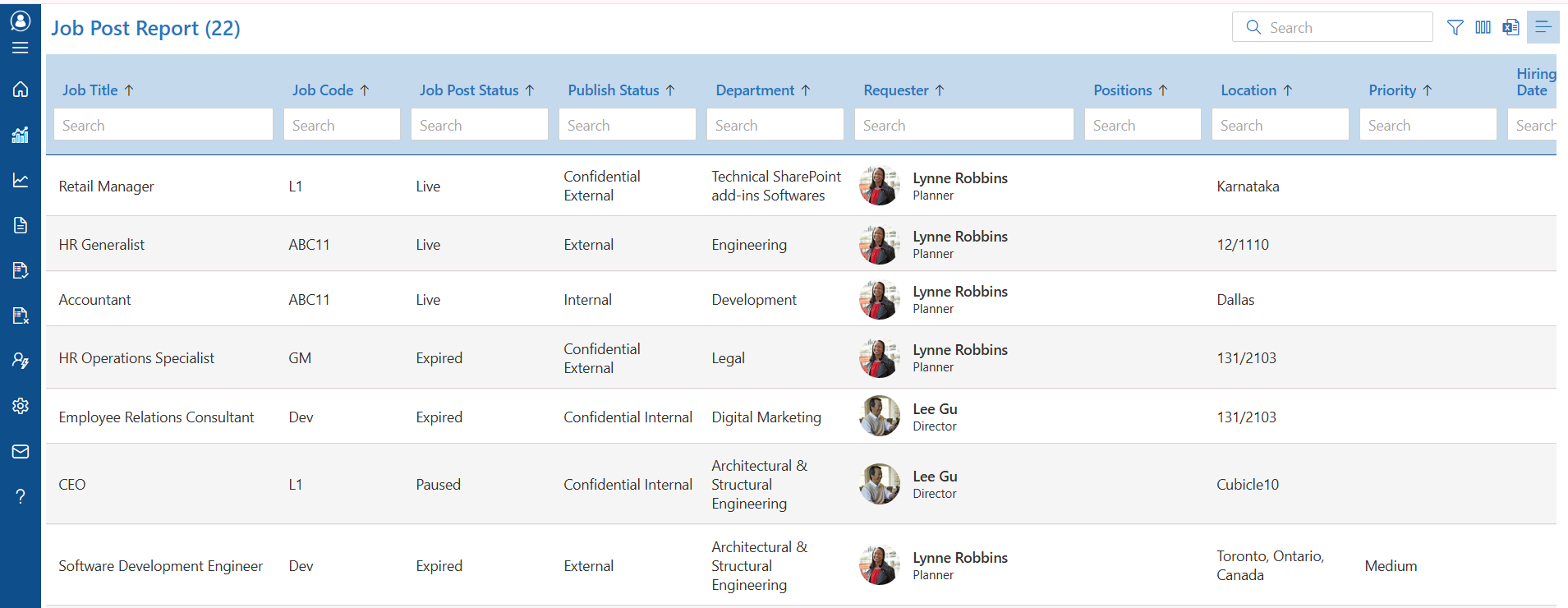Screen dimensions: 1568x608
Task: Click Karnataka location cell
Action: tap(1248, 187)
